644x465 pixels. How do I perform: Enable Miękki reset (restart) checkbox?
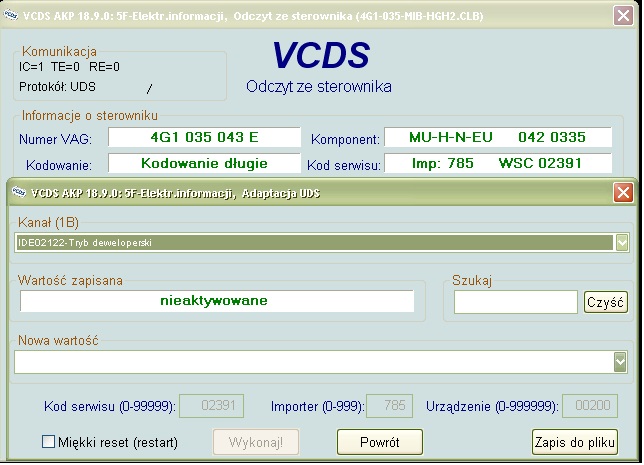(x=48, y=442)
